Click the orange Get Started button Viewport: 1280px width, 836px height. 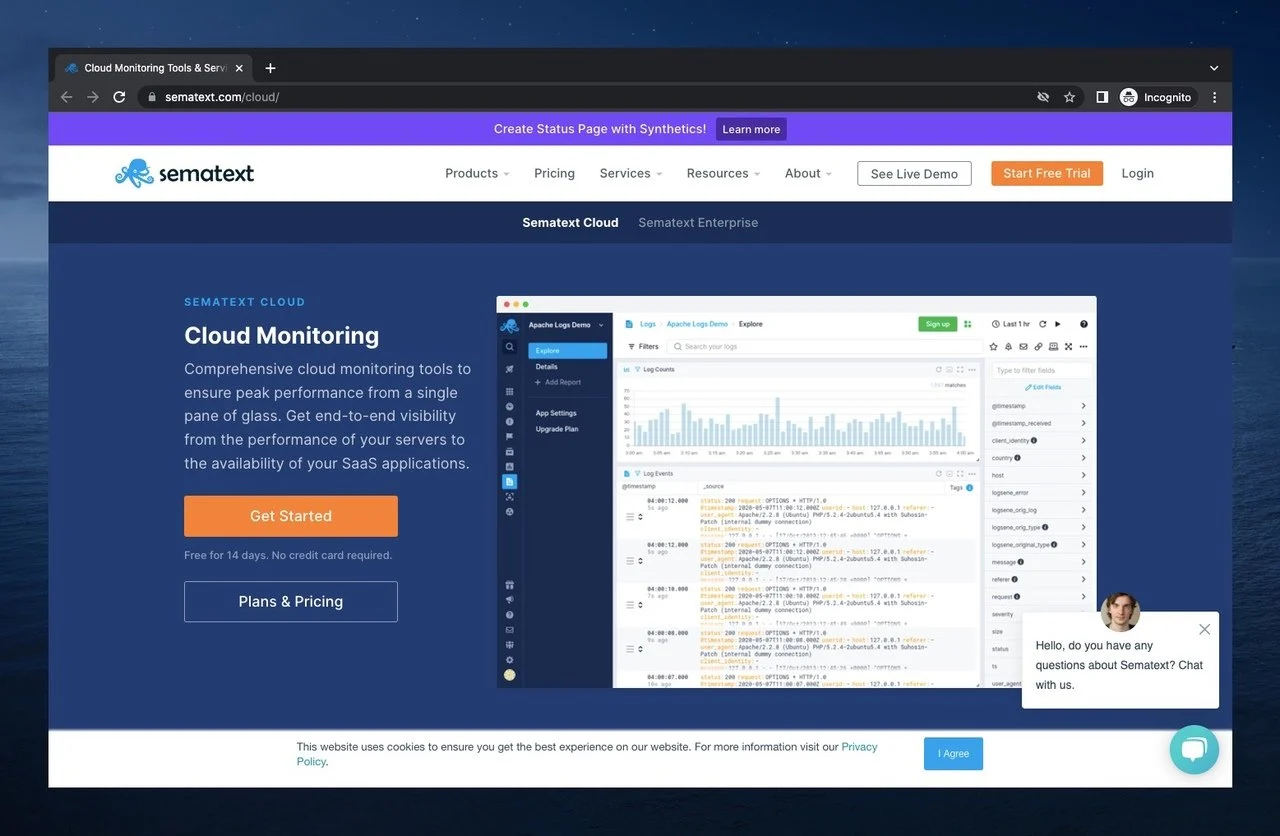tap(291, 516)
